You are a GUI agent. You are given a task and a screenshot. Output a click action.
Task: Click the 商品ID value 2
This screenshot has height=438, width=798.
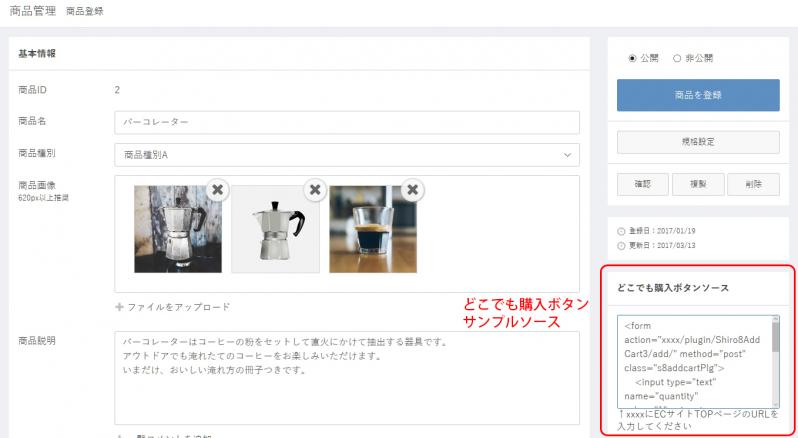(x=117, y=90)
